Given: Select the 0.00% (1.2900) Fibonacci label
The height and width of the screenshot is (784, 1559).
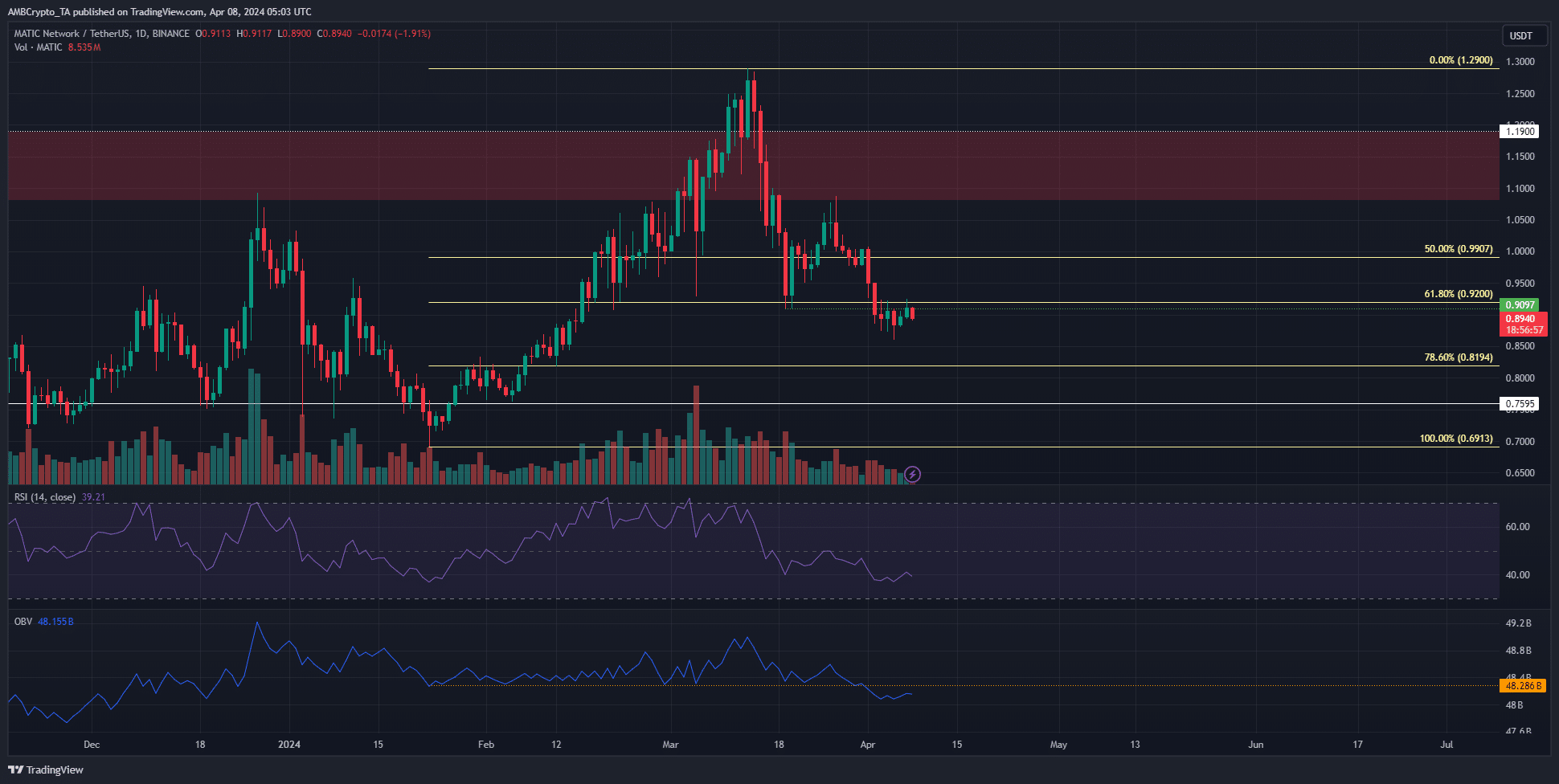Looking at the screenshot, I should click(x=1461, y=60).
